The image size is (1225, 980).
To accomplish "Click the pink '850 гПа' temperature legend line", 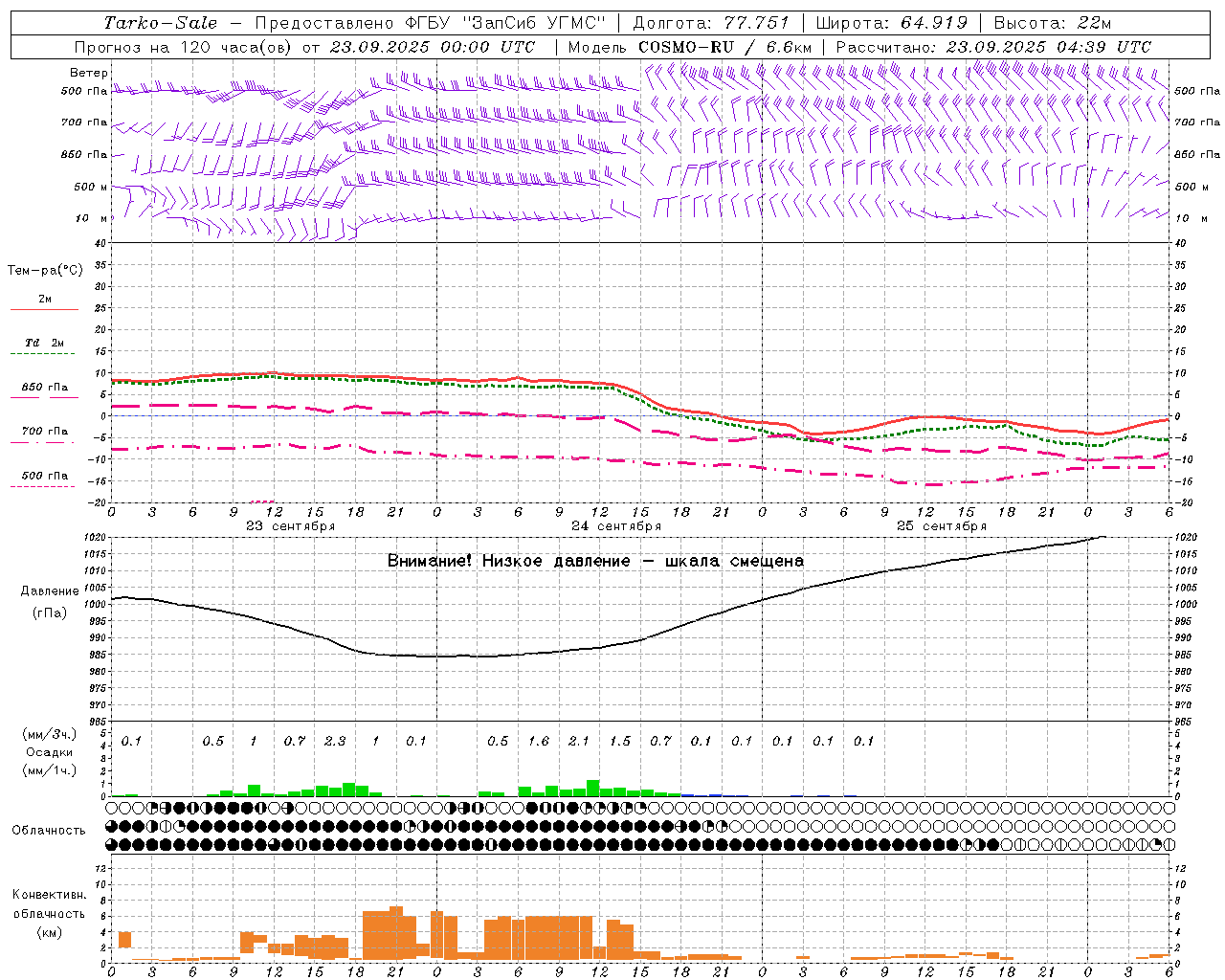I will 44,396.
